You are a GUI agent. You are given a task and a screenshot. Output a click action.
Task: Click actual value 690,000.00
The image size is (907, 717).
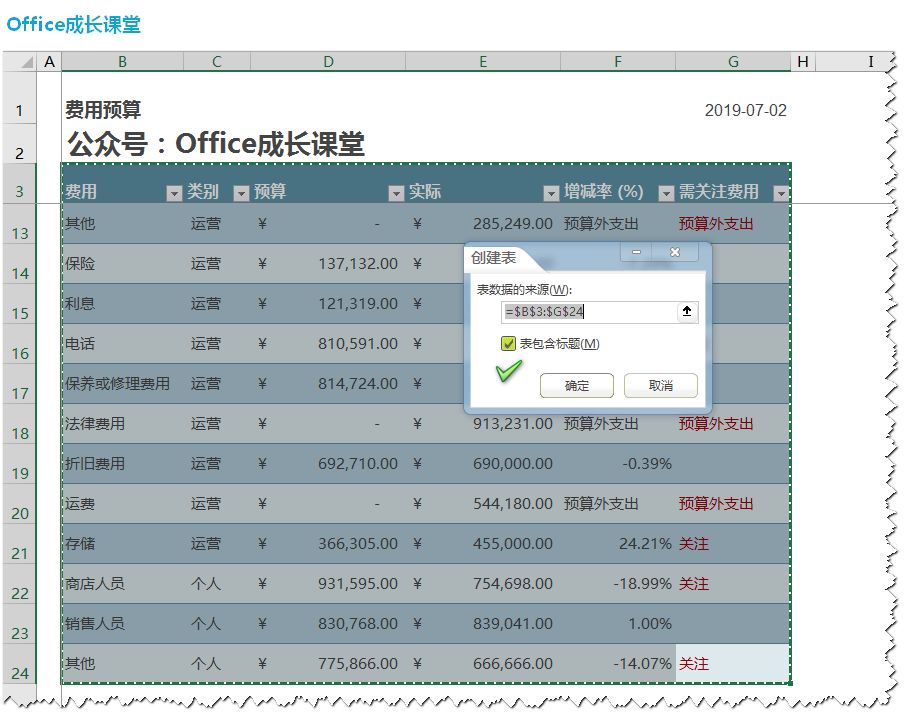click(513, 464)
